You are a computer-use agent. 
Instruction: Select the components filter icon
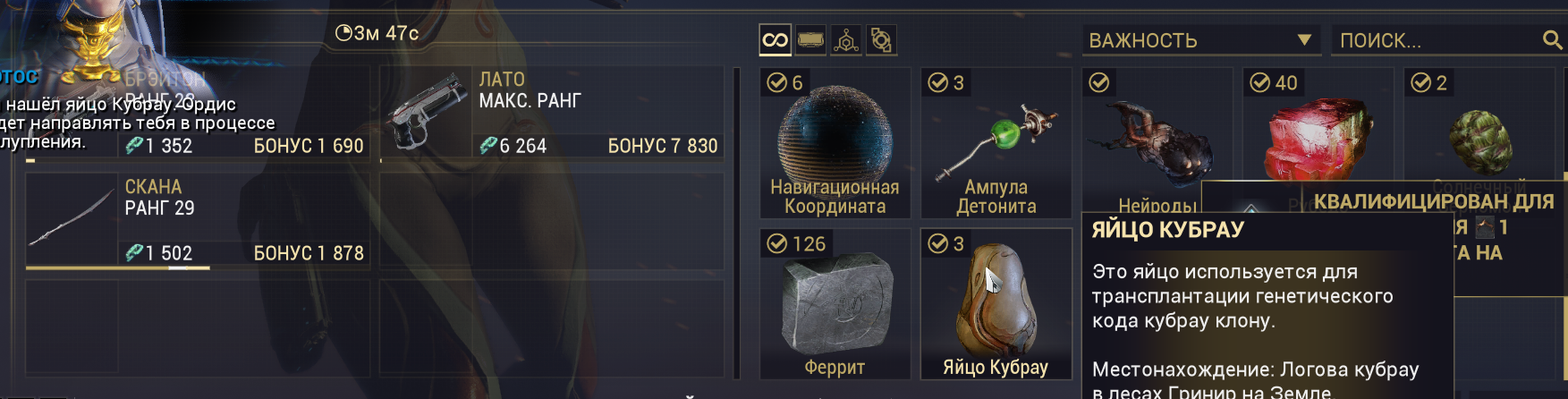pos(881,40)
